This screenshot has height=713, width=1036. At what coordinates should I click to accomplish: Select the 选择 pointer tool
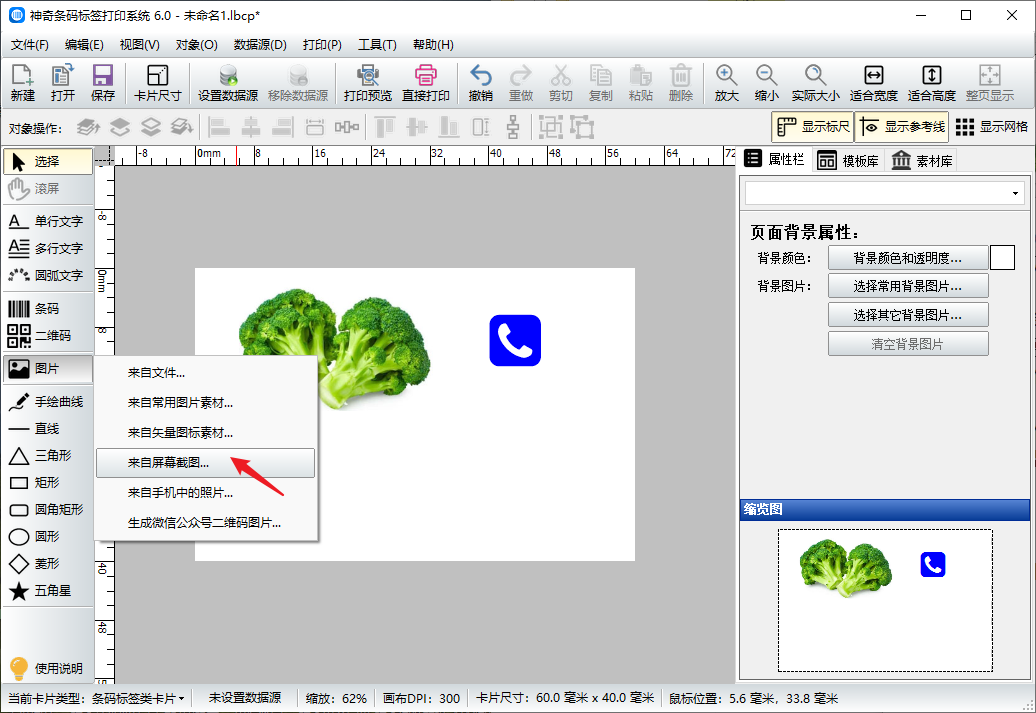click(x=48, y=161)
